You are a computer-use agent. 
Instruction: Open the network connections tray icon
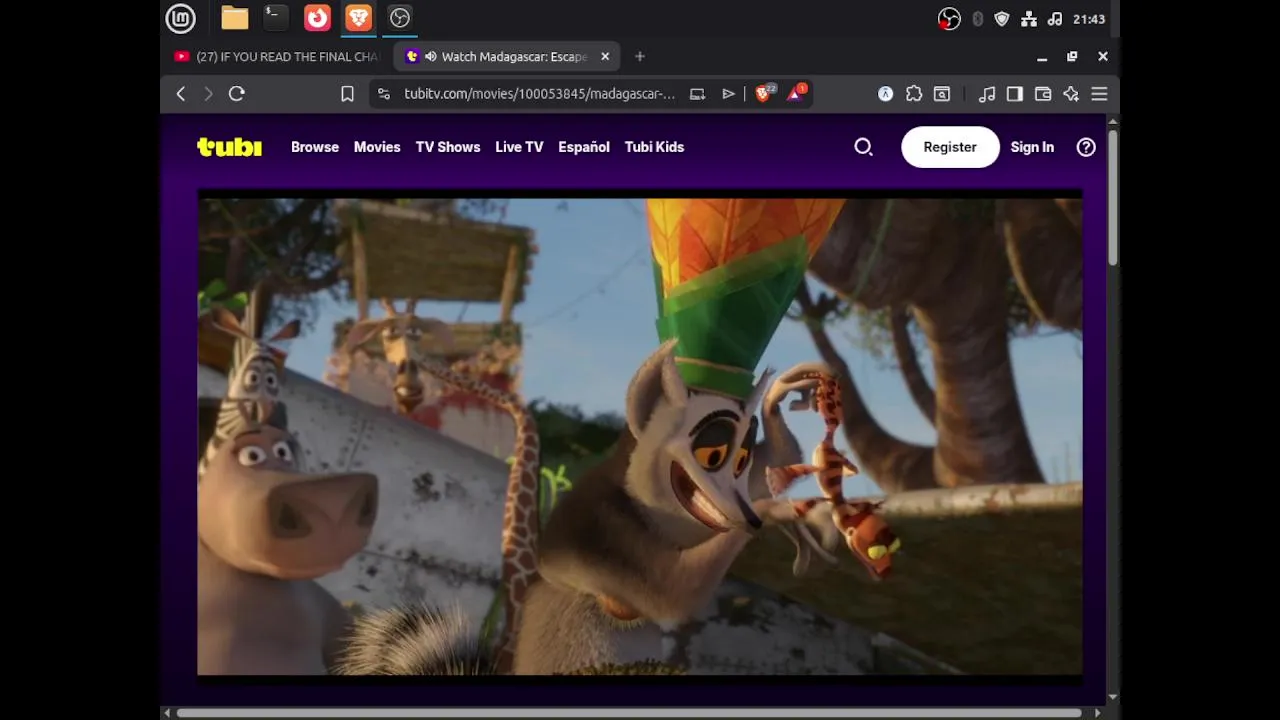1029,19
